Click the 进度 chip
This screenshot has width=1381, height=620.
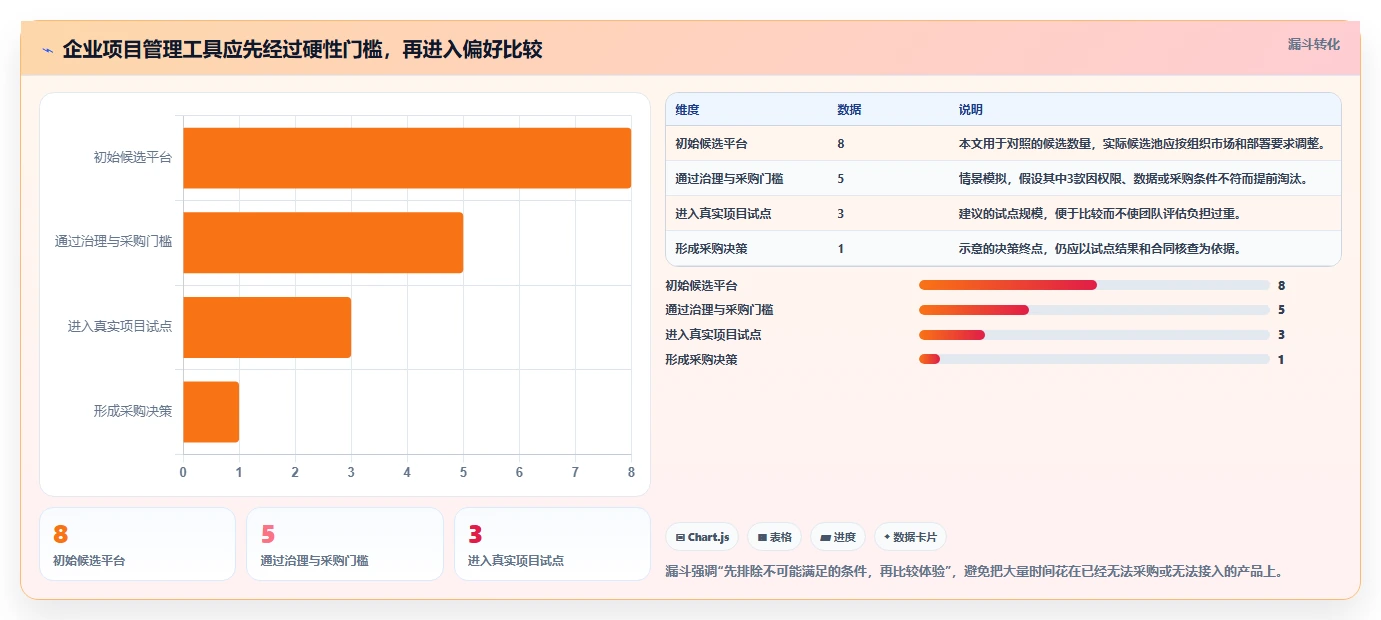coord(838,537)
